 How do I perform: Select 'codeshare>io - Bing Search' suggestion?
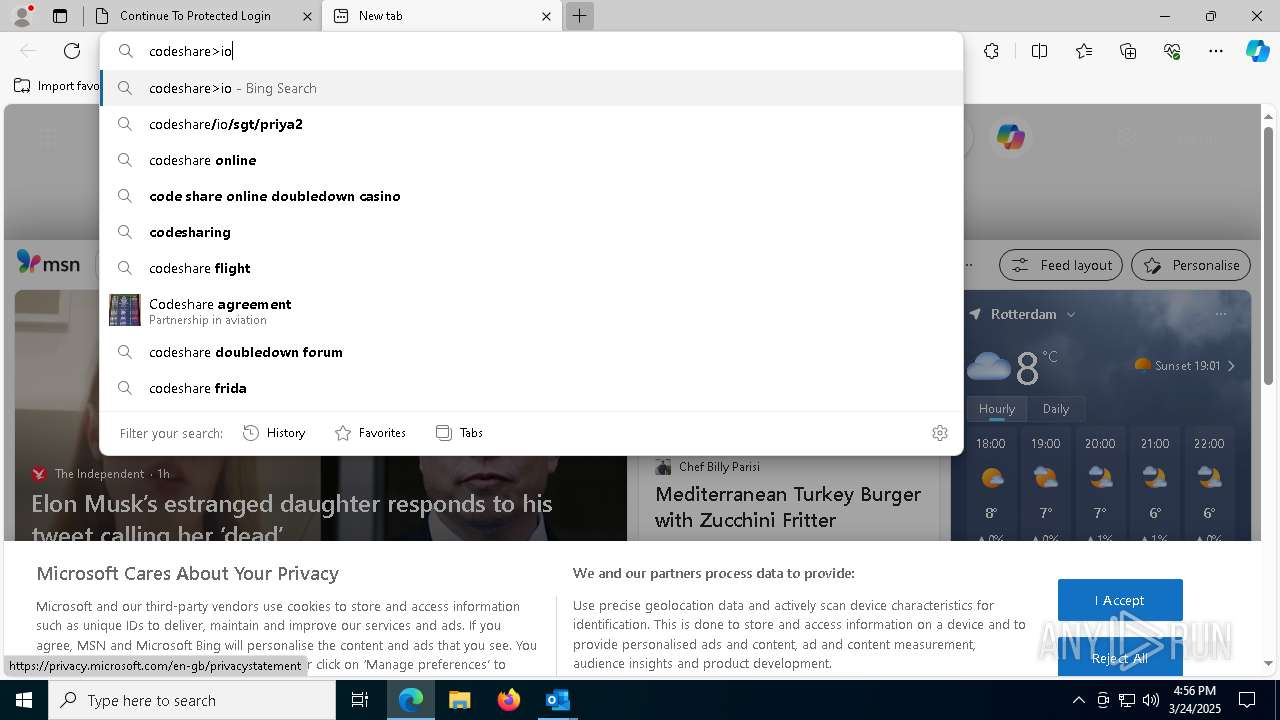point(531,88)
